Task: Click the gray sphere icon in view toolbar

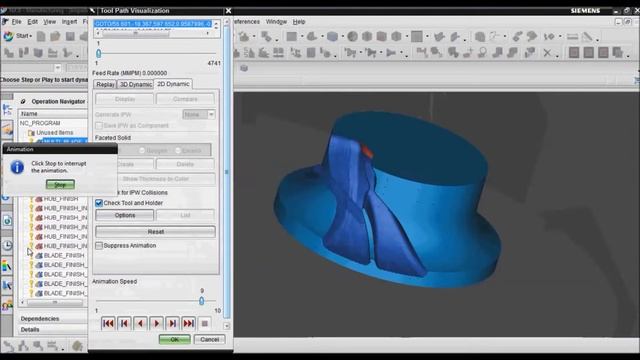Action: (x=353, y=37)
